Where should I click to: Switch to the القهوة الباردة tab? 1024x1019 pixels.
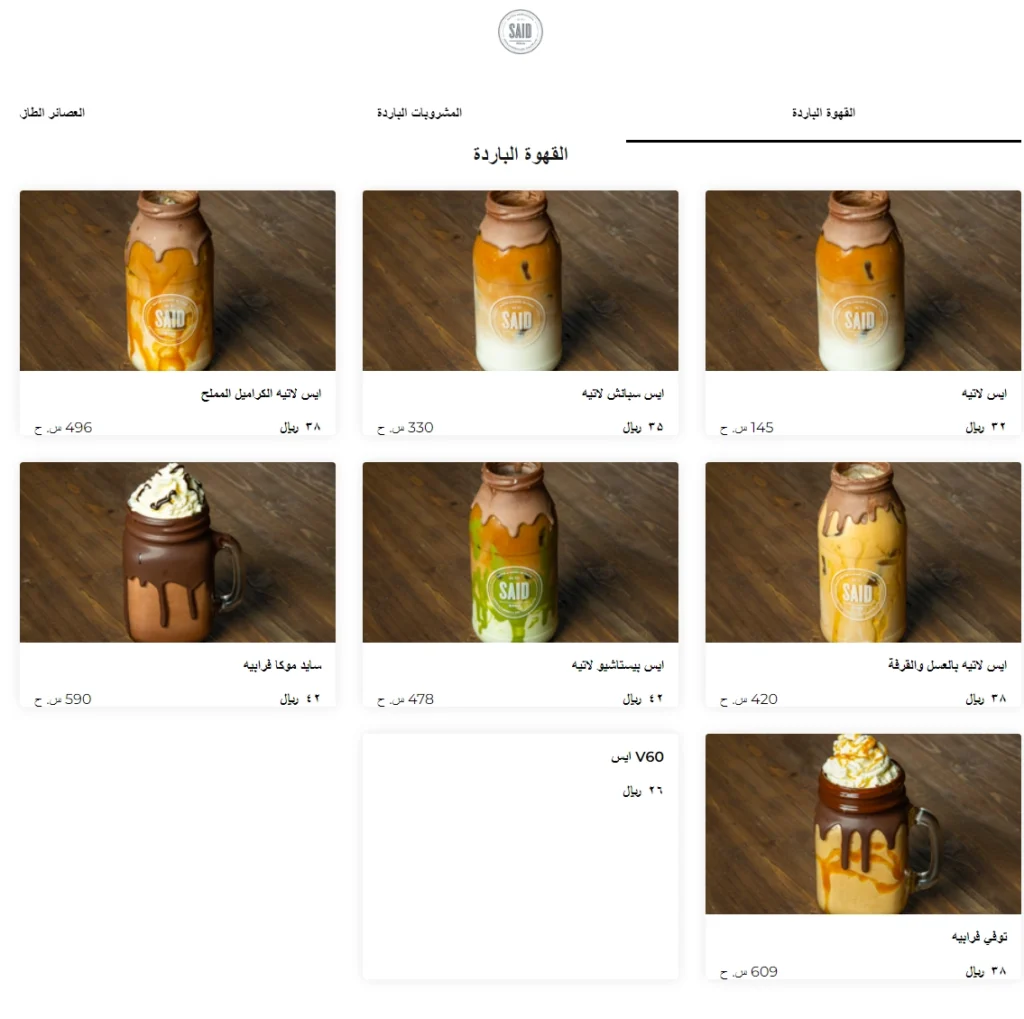[823, 113]
